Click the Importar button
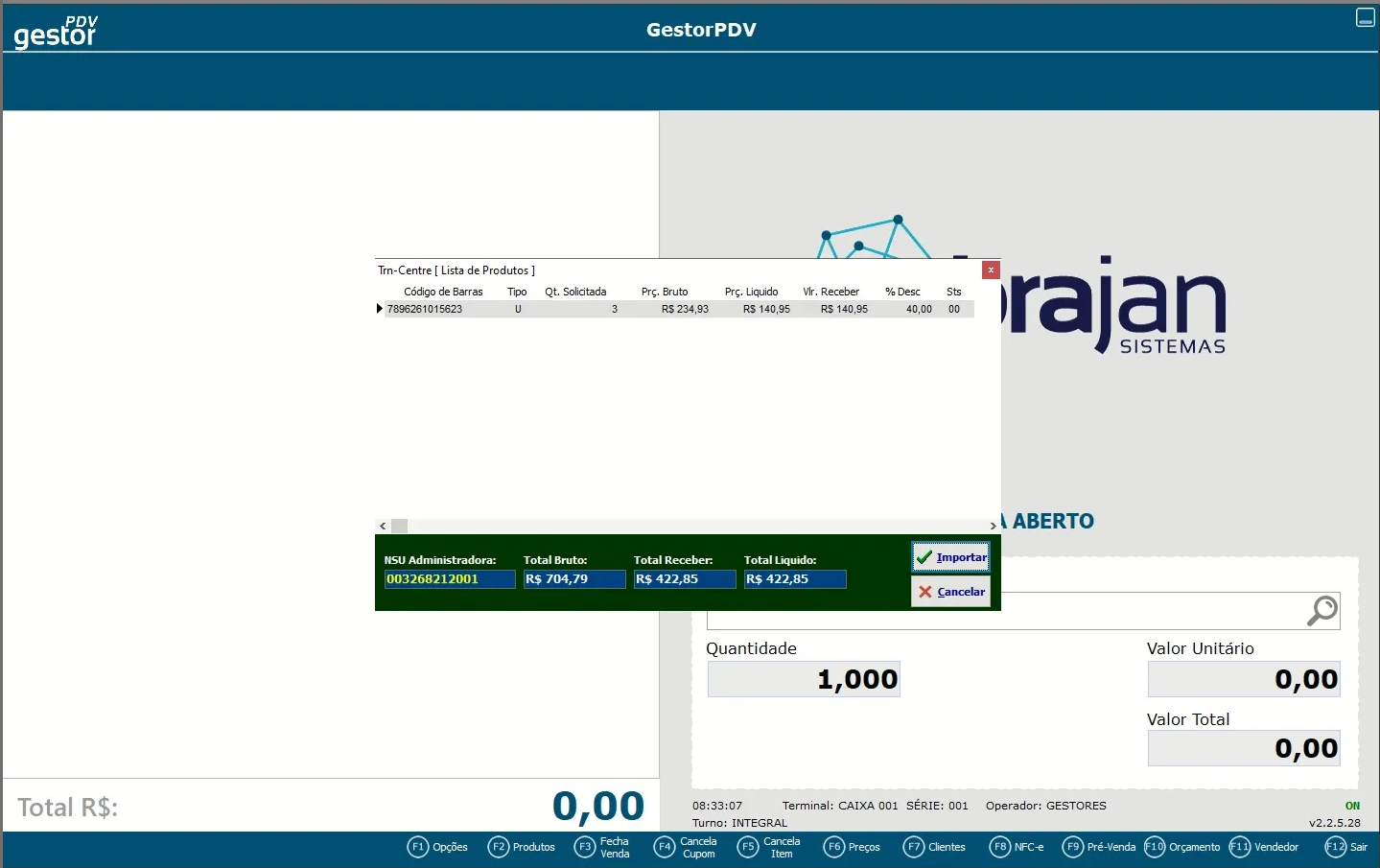Image resolution: width=1380 pixels, height=868 pixels. coord(950,557)
